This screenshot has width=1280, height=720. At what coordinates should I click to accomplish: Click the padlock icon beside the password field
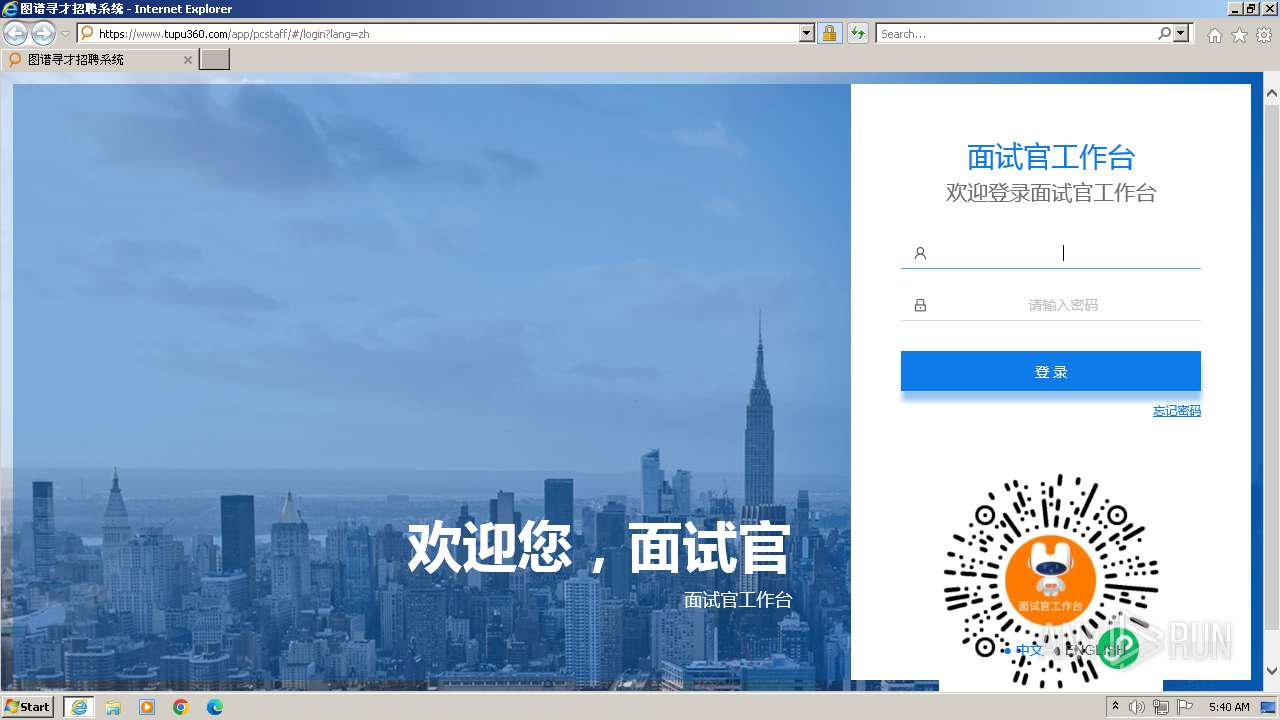(920, 305)
